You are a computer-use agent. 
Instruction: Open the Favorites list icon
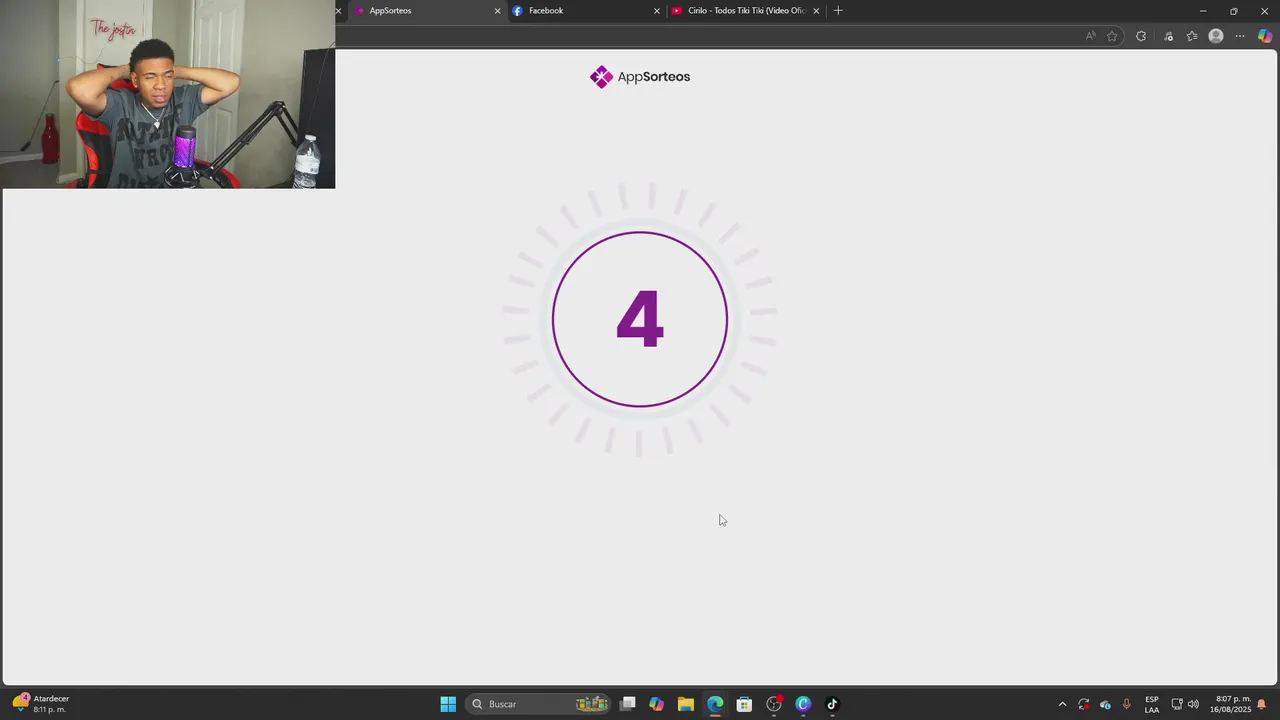1192,36
